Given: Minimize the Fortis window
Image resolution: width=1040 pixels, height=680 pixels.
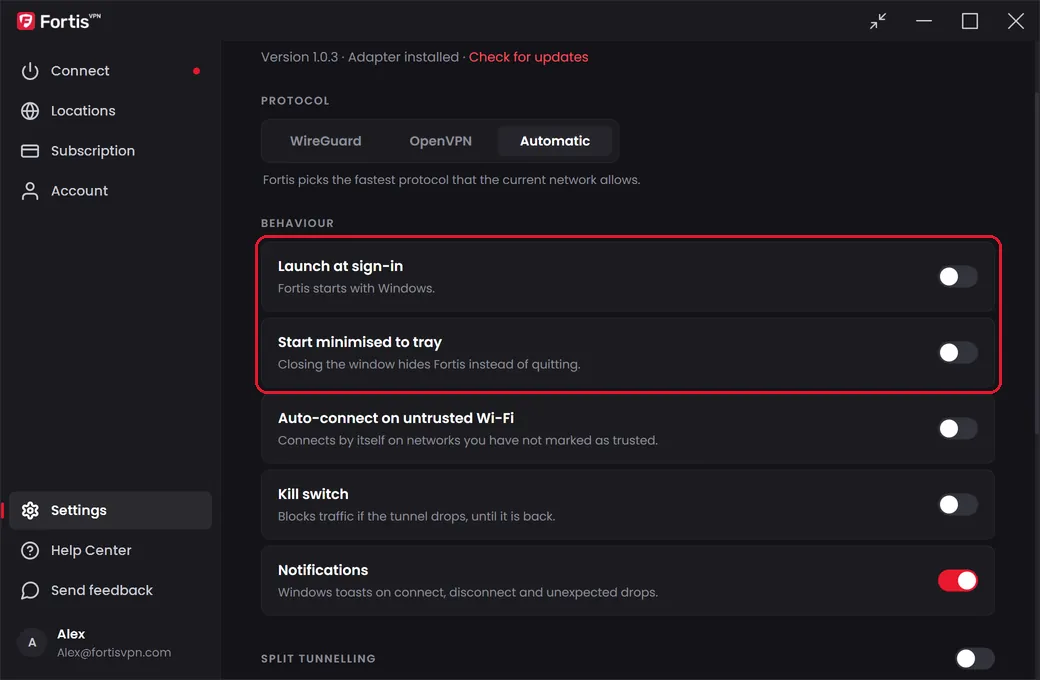Looking at the screenshot, I should (924, 21).
